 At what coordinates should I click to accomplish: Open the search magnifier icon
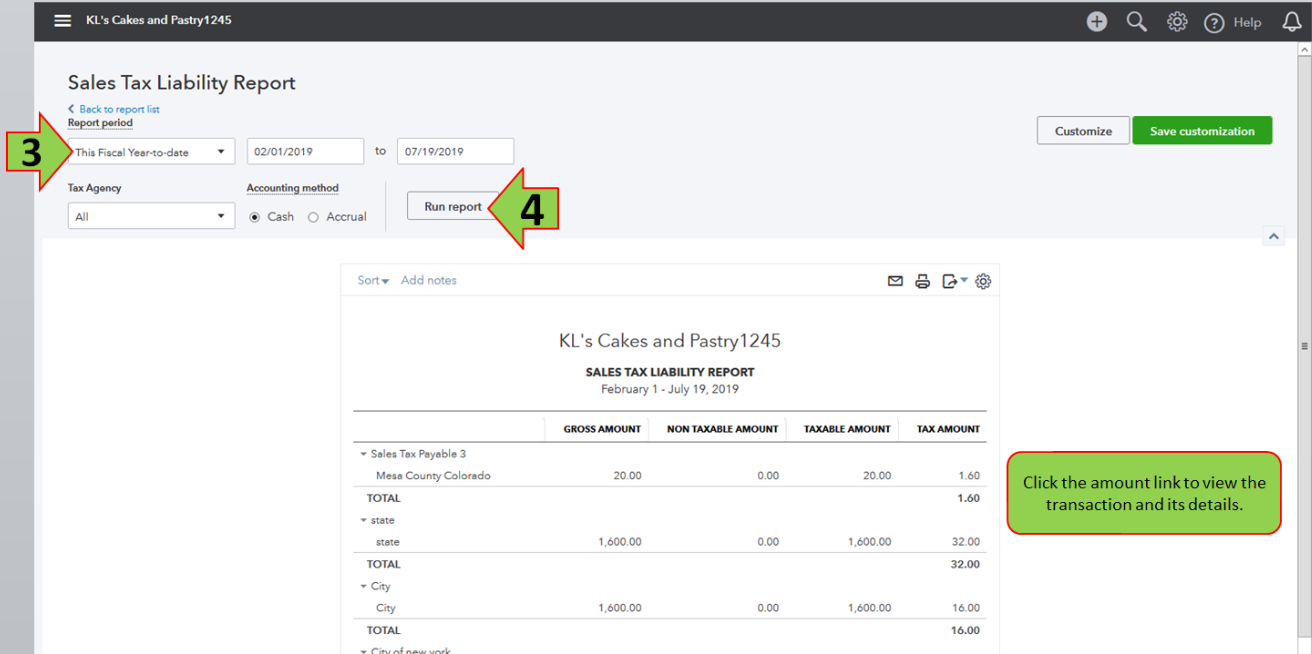point(1137,21)
